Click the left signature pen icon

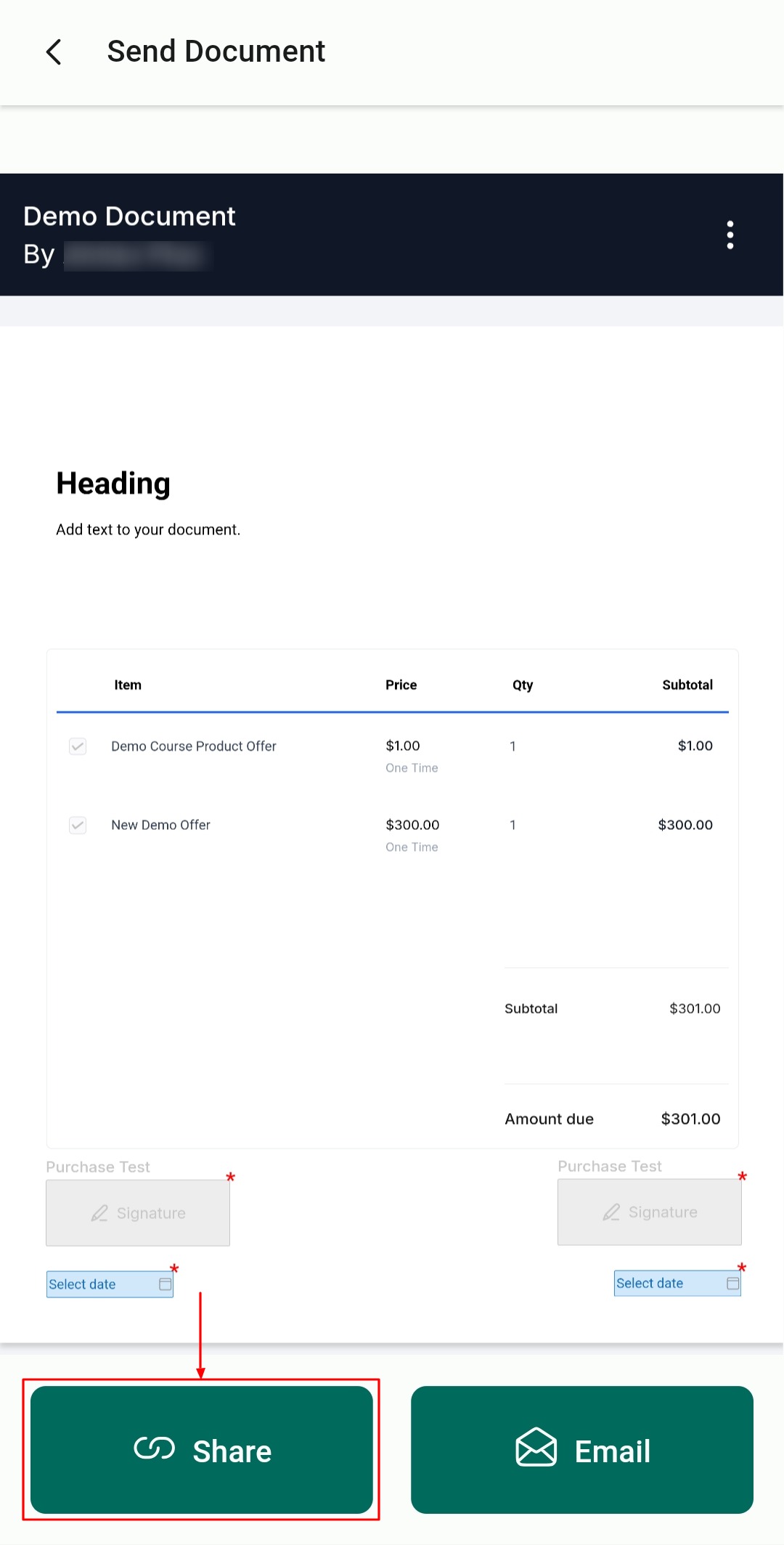click(99, 1213)
